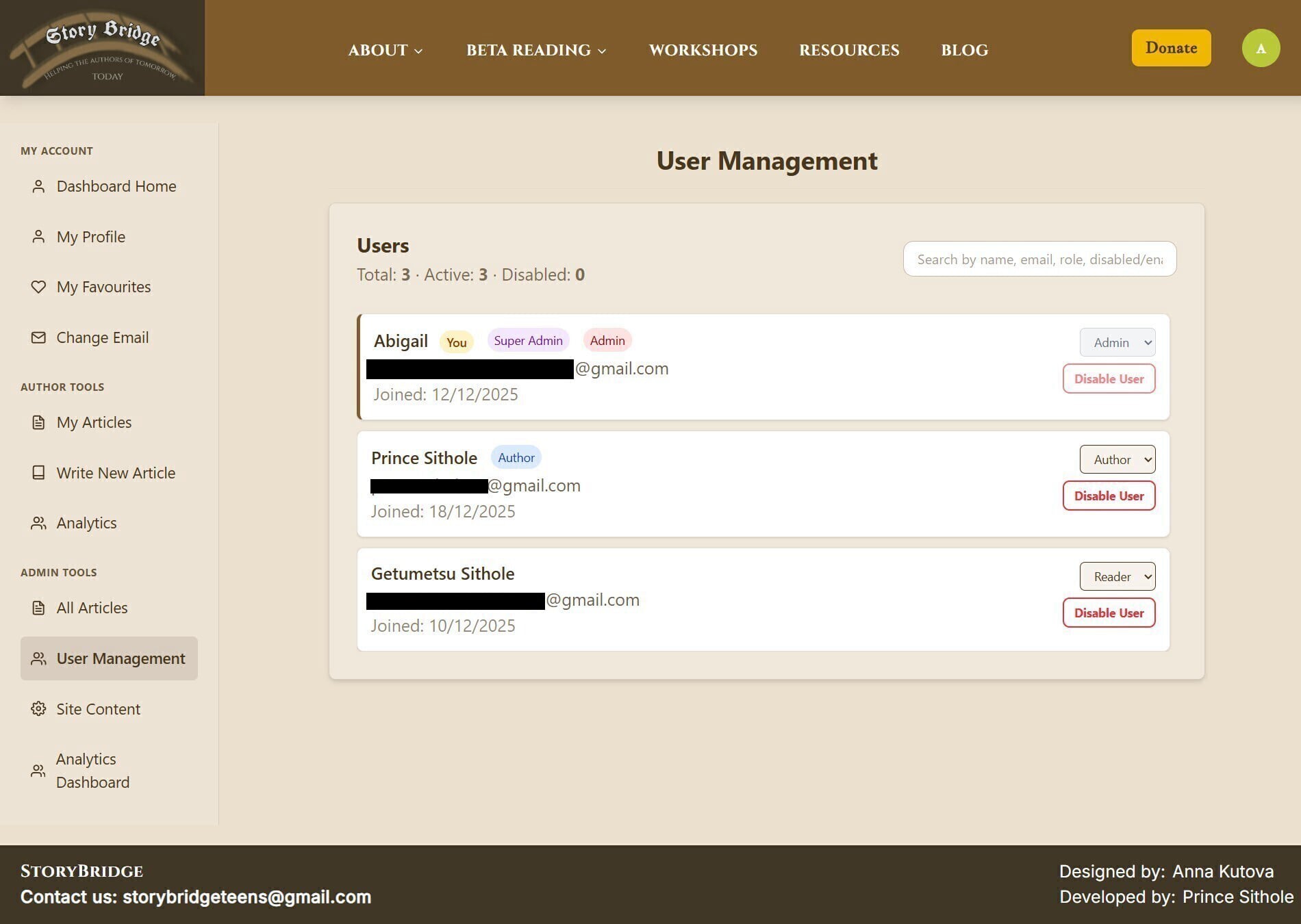Open My Articles using the document icon
Screen dimensions: 1301x924
(38, 422)
